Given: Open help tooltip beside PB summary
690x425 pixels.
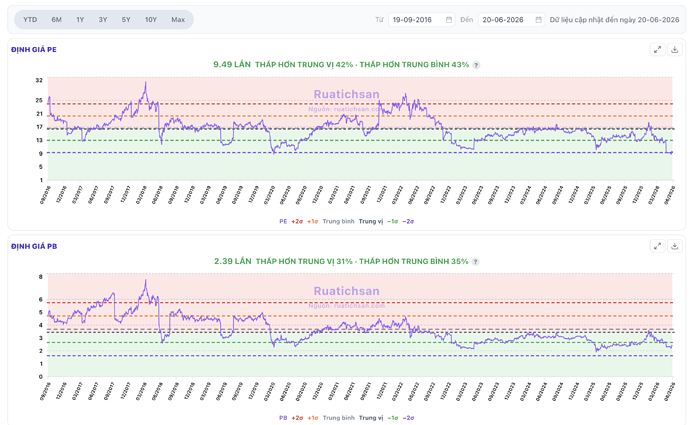Looking at the screenshot, I should [x=475, y=262].
